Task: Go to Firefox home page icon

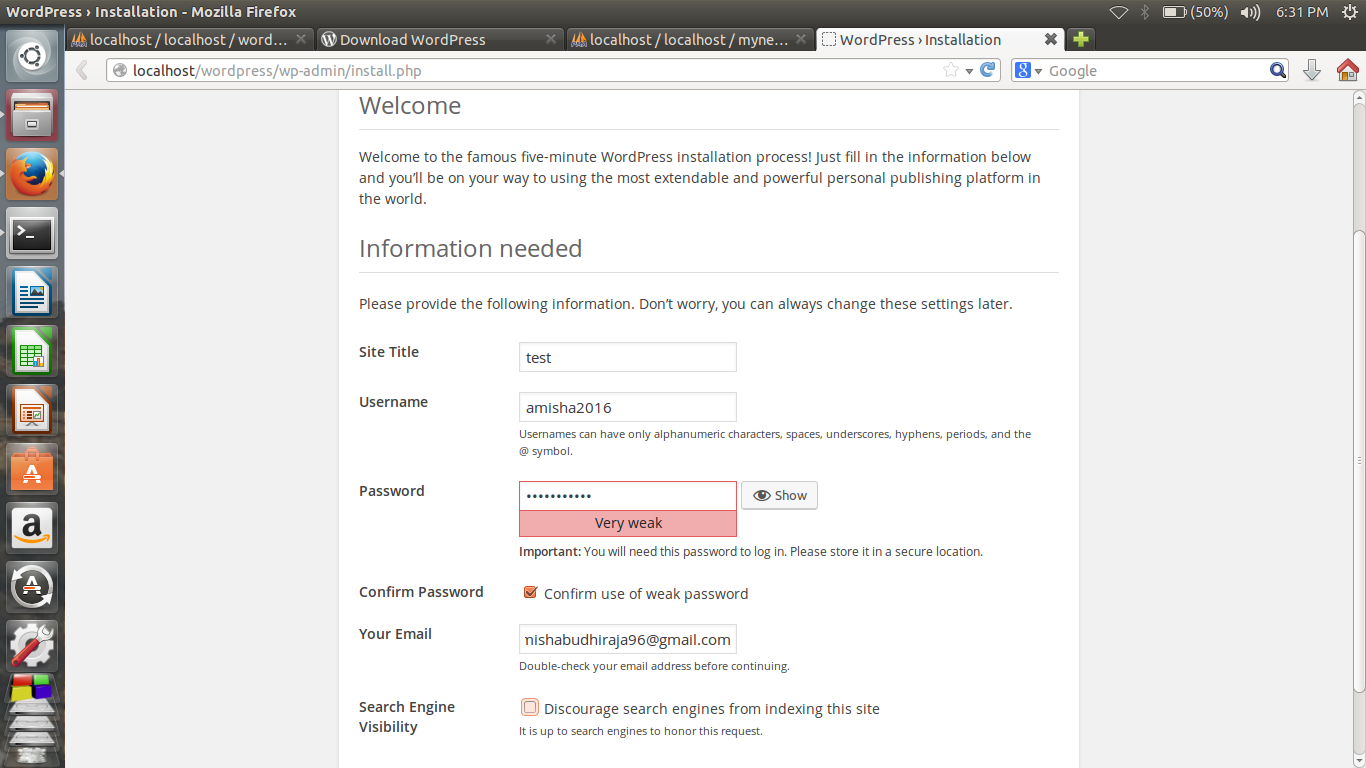Action: 1347,70
